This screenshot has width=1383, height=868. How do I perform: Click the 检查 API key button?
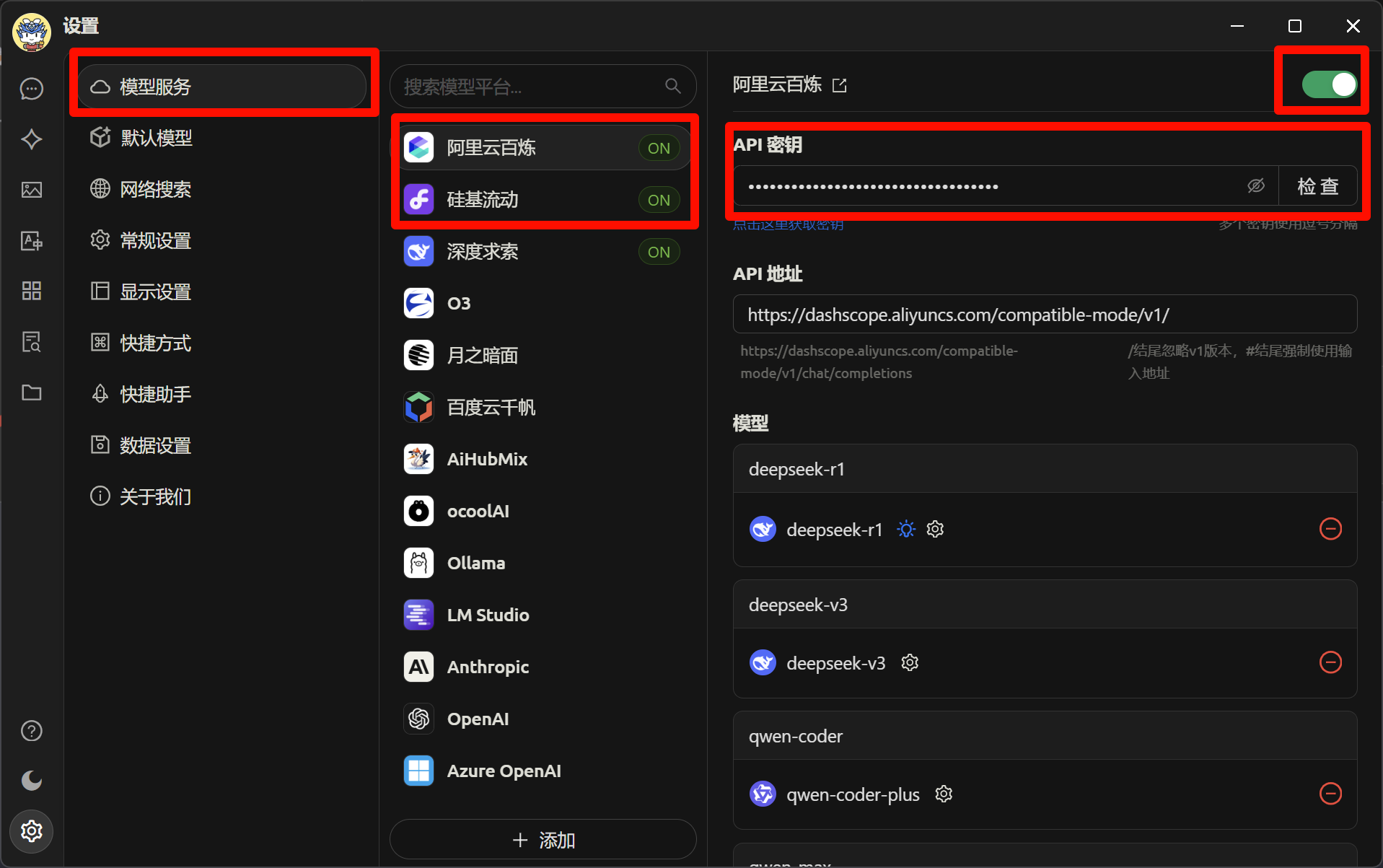tap(1317, 186)
